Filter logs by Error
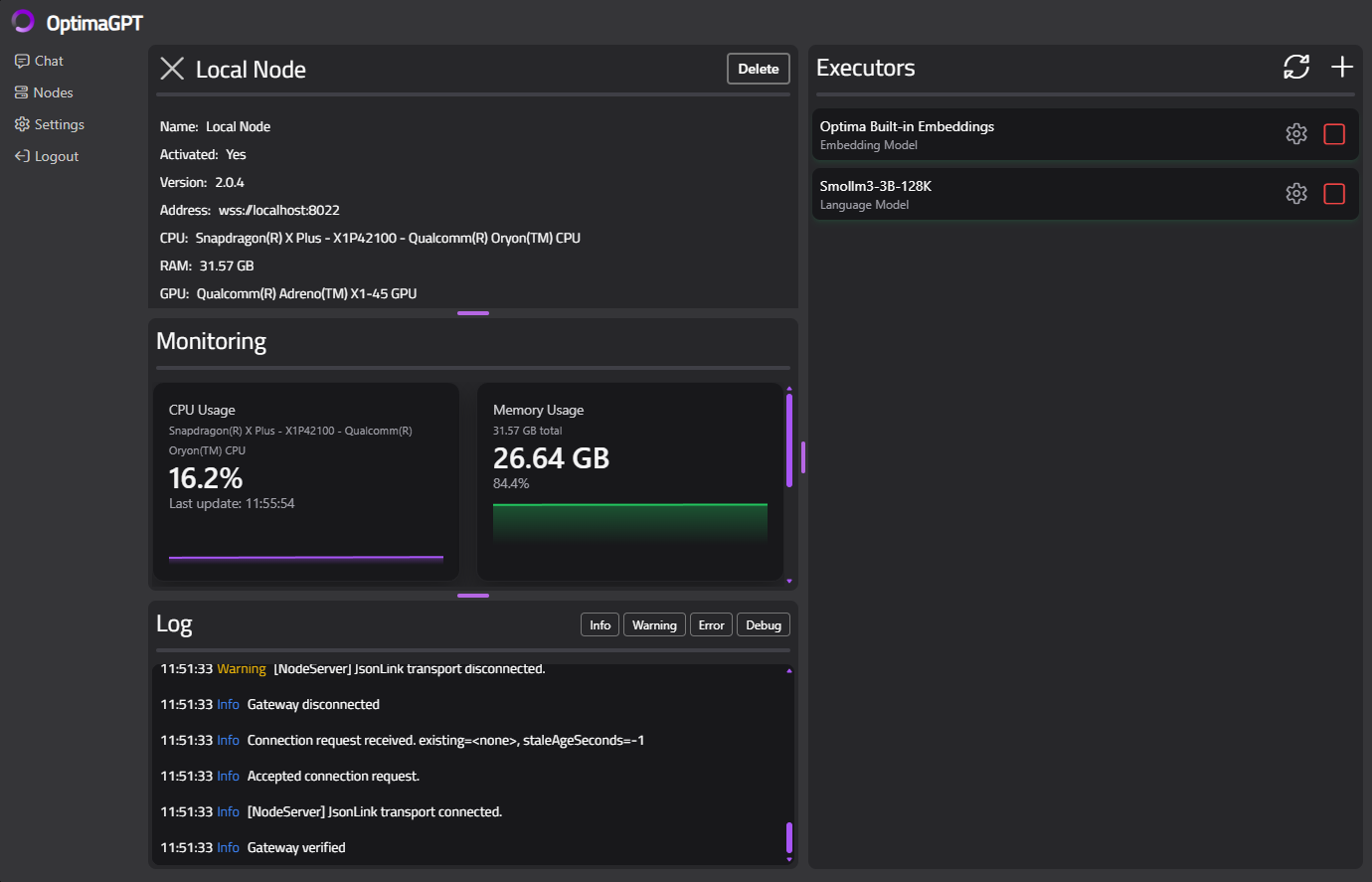 711,624
